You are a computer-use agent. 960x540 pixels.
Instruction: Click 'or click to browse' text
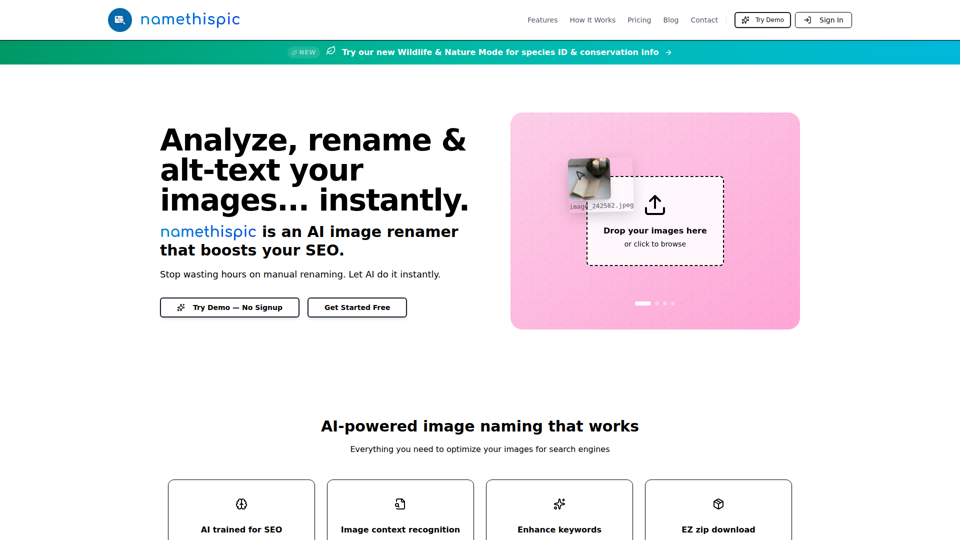coord(655,244)
